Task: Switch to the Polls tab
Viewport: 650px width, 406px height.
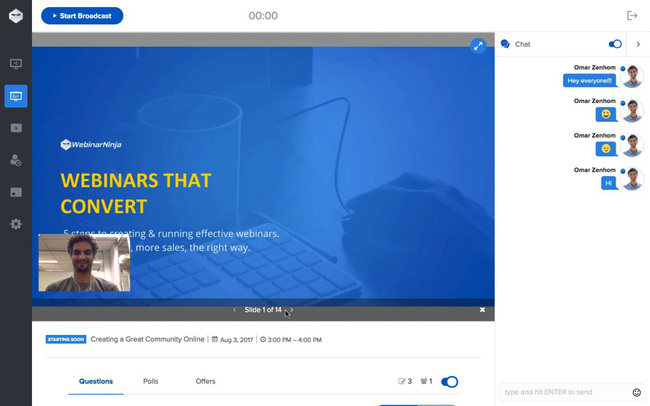Action: [150, 382]
